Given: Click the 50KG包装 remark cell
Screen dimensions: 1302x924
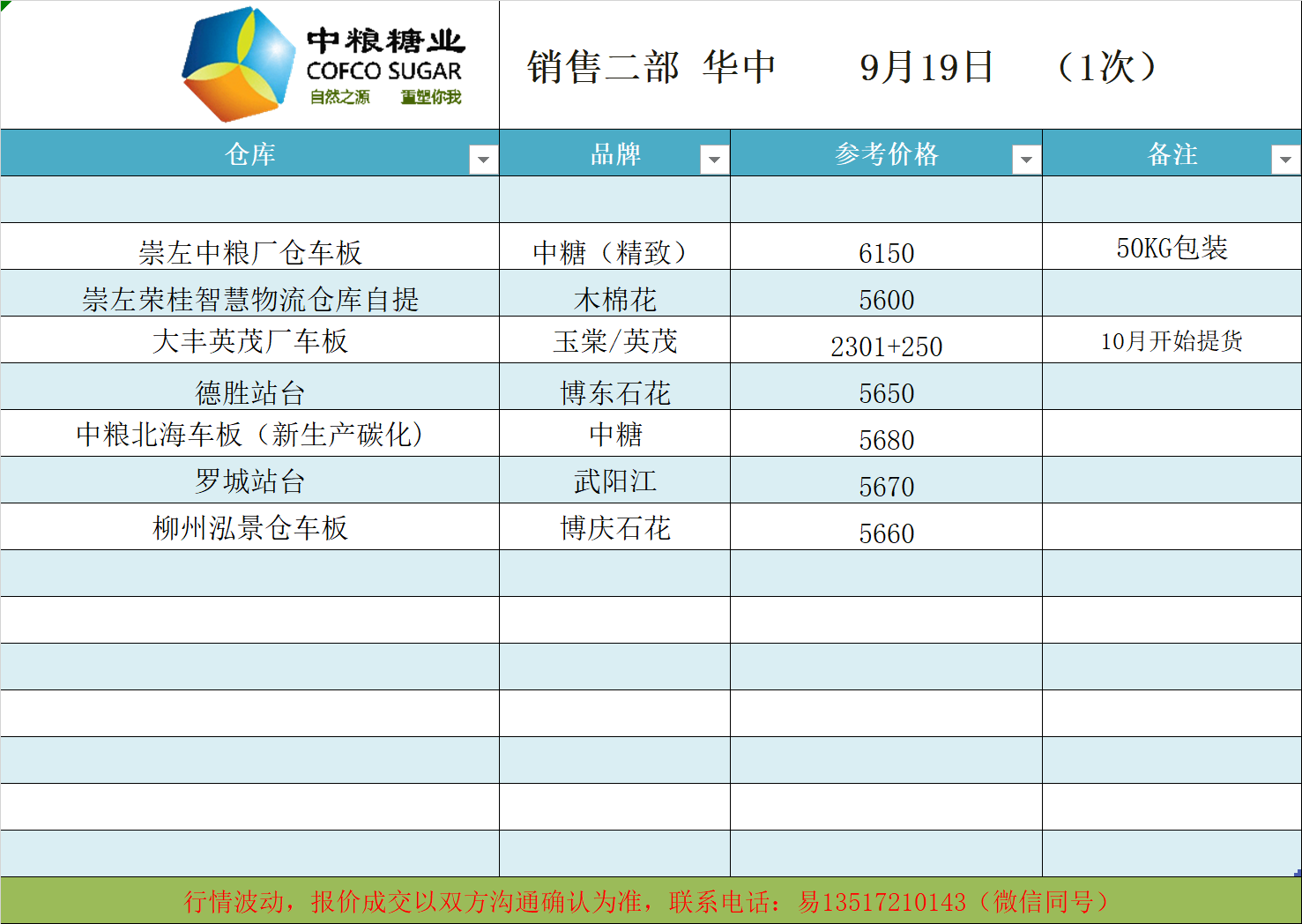Looking at the screenshot, I should click(1172, 248).
